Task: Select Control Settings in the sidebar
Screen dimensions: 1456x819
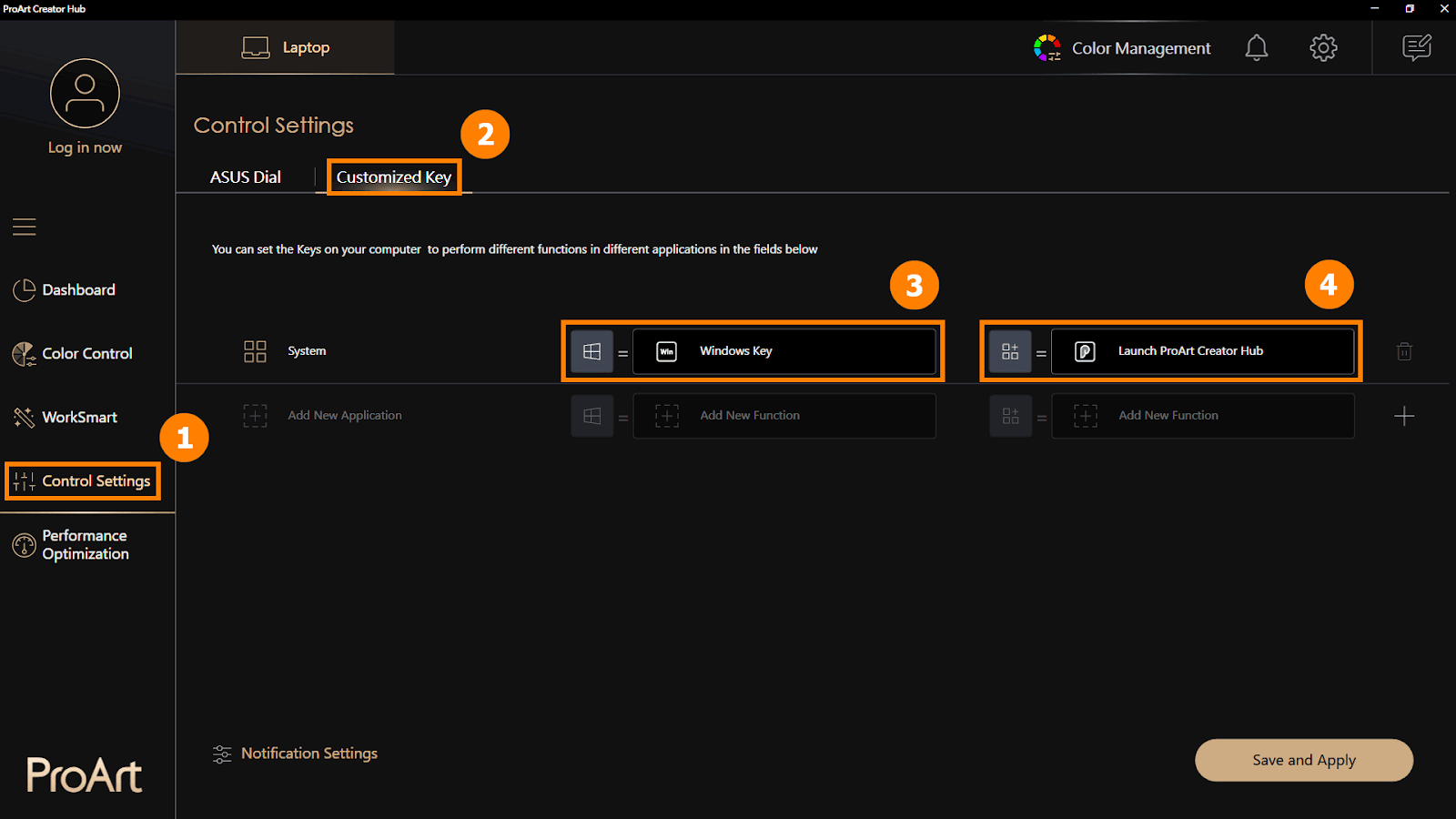Action: (x=83, y=480)
